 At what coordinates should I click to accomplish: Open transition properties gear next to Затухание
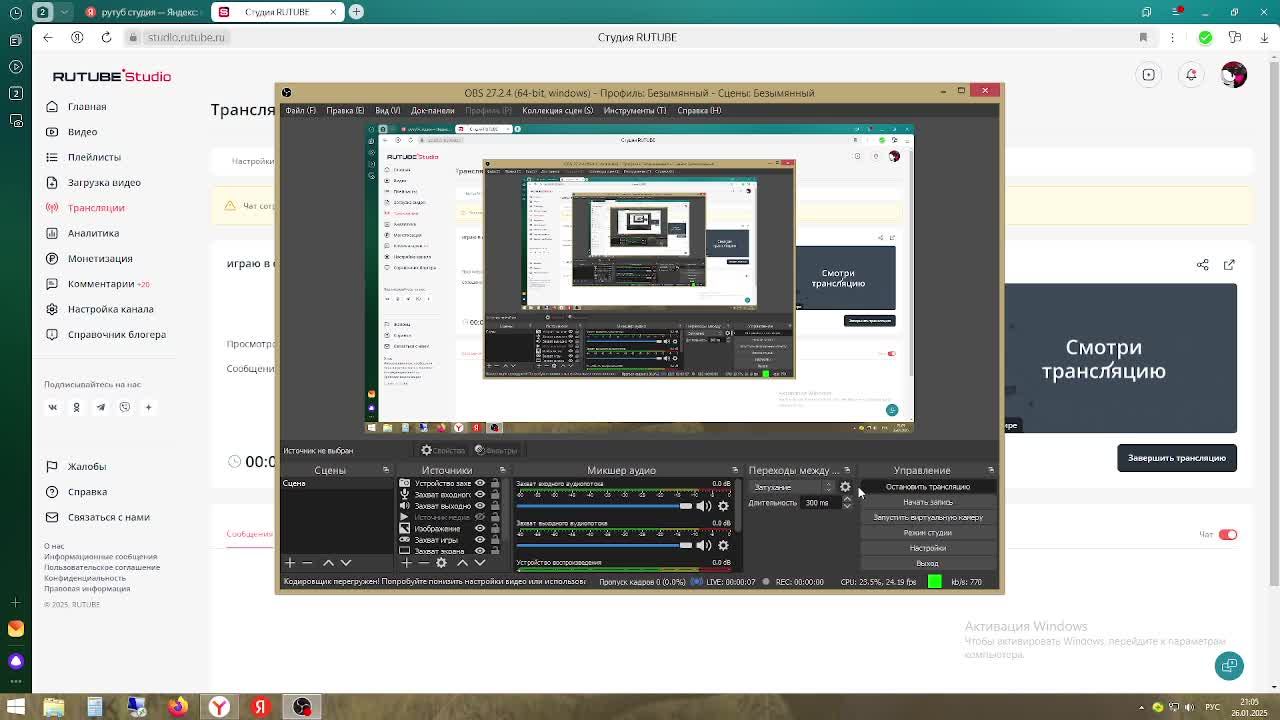845,487
